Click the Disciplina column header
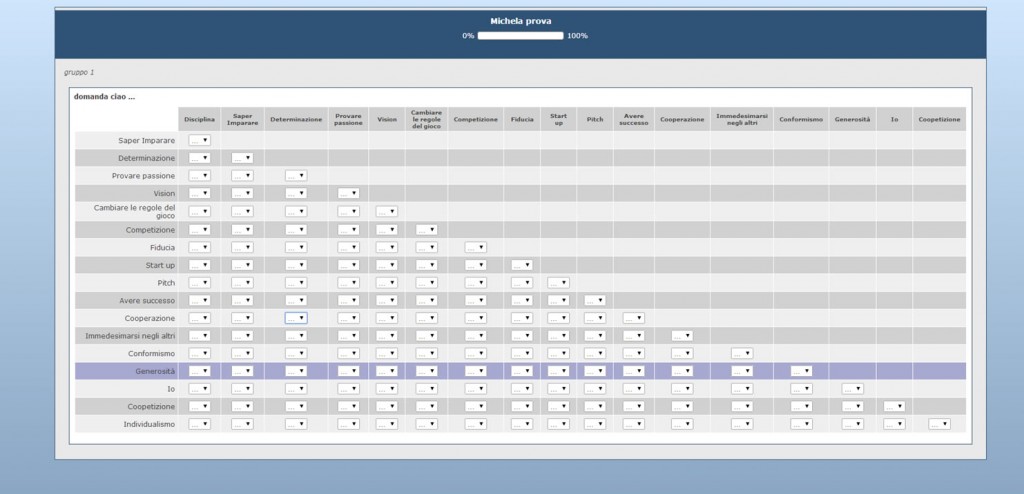 [199, 119]
